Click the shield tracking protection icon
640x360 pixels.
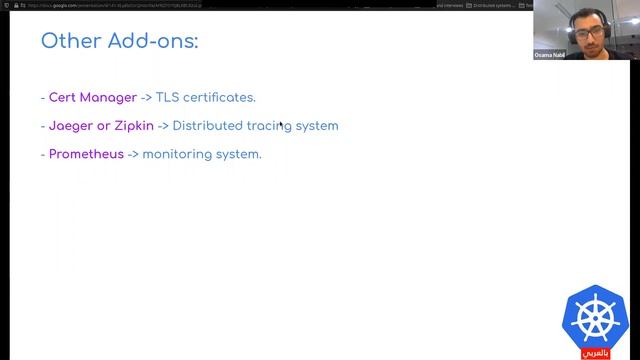(7, 6)
